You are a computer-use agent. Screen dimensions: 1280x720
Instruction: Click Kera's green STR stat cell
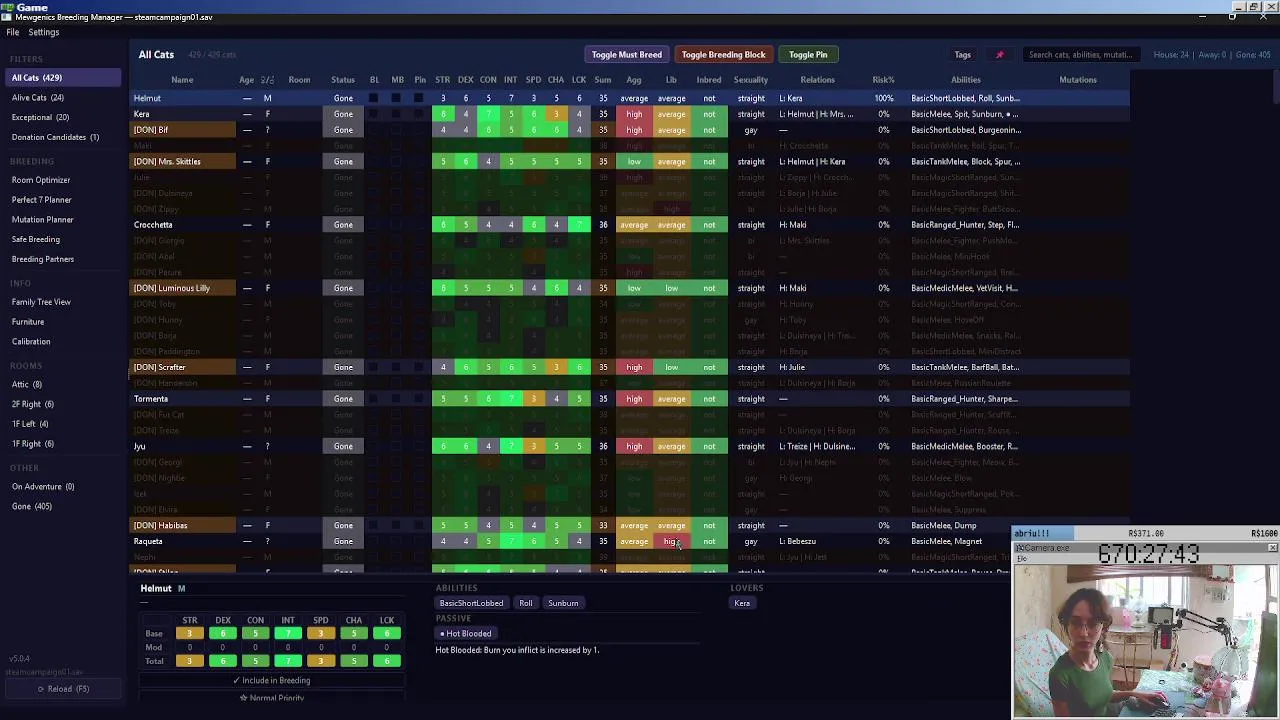click(443, 114)
